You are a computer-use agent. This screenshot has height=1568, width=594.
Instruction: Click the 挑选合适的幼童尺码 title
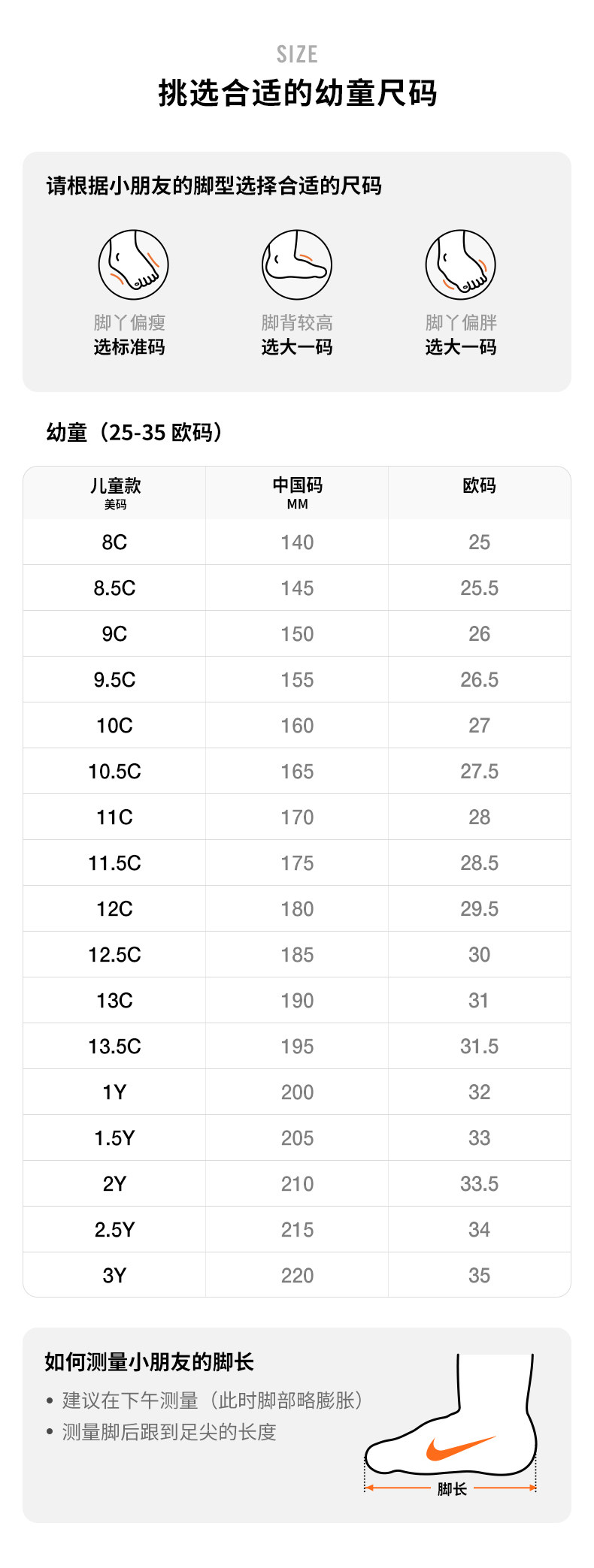[x=297, y=93]
